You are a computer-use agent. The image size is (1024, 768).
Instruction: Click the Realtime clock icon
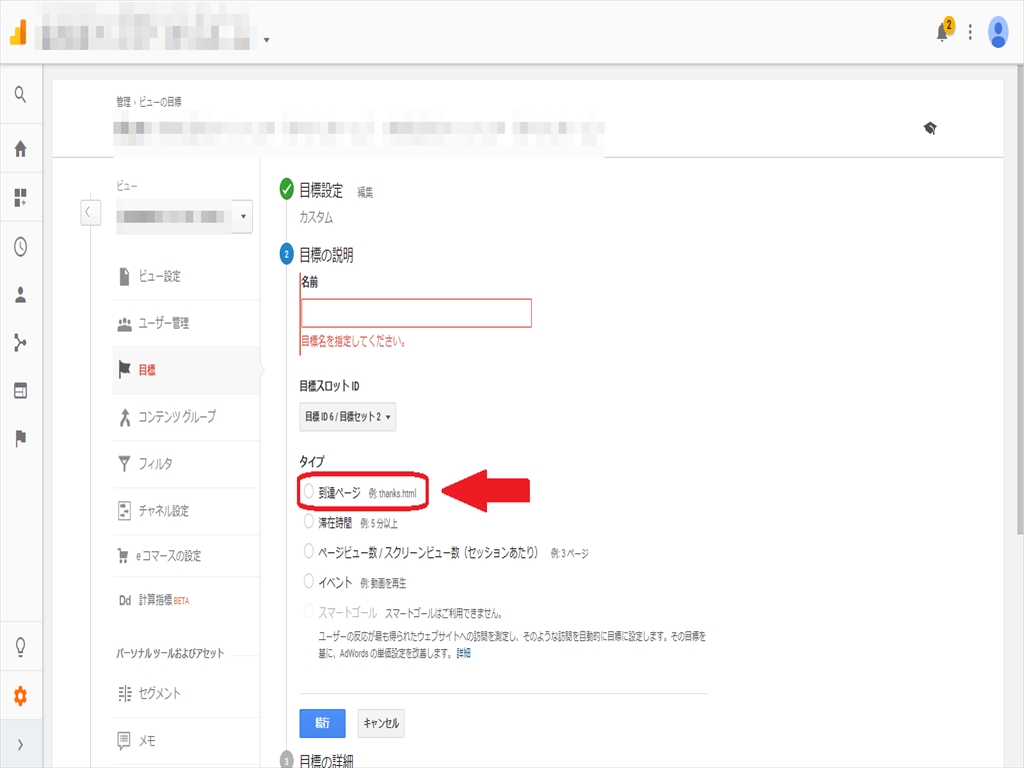[x=20, y=247]
